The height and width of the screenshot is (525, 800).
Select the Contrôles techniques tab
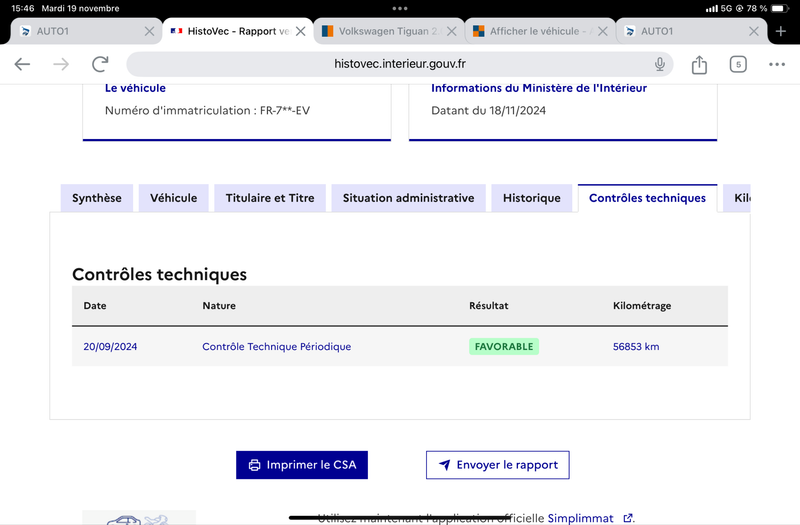pos(647,198)
